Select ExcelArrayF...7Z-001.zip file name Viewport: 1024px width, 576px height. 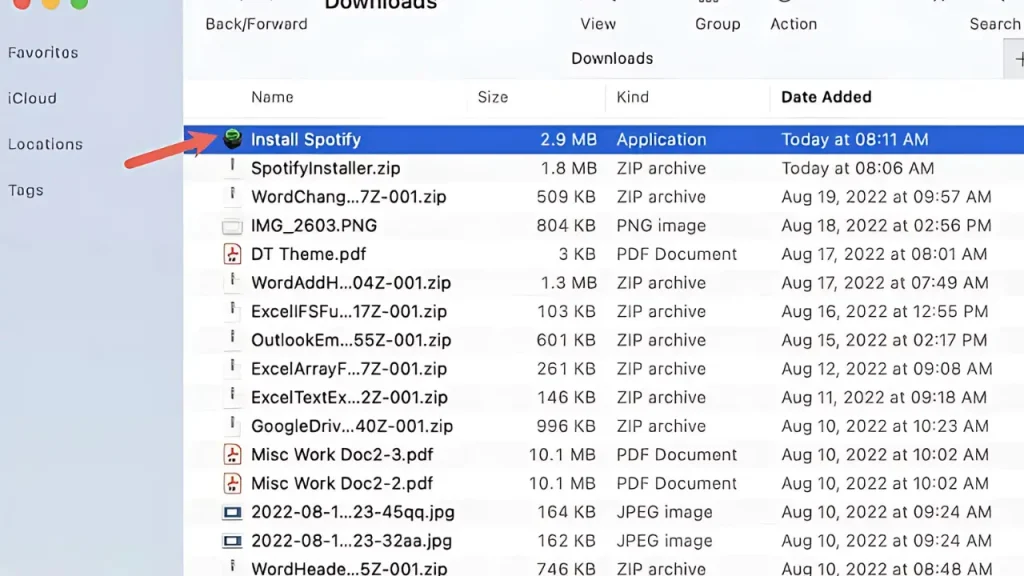pyautogui.click(x=349, y=369)
